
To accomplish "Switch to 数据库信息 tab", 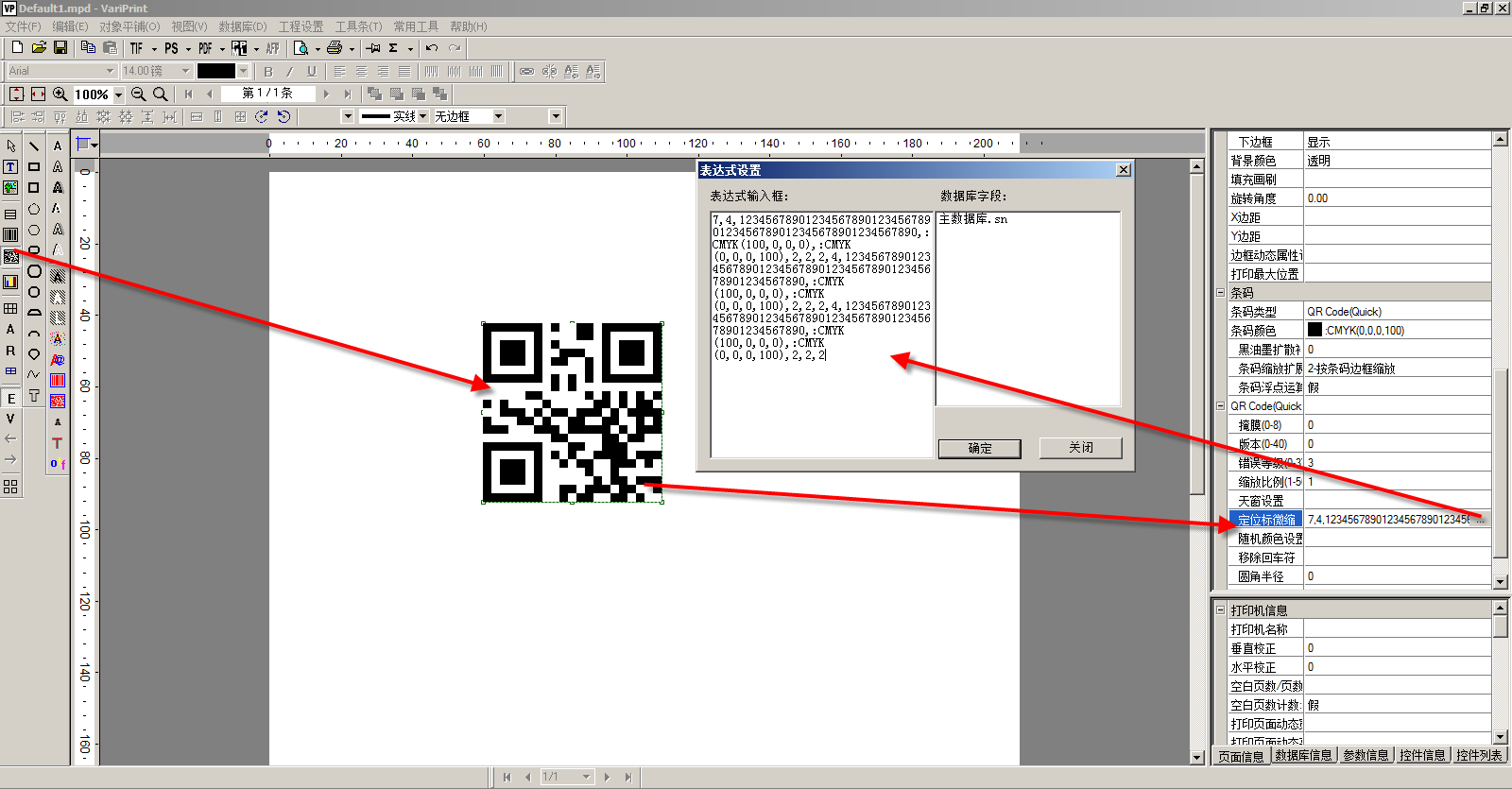I will (1303, 755).
